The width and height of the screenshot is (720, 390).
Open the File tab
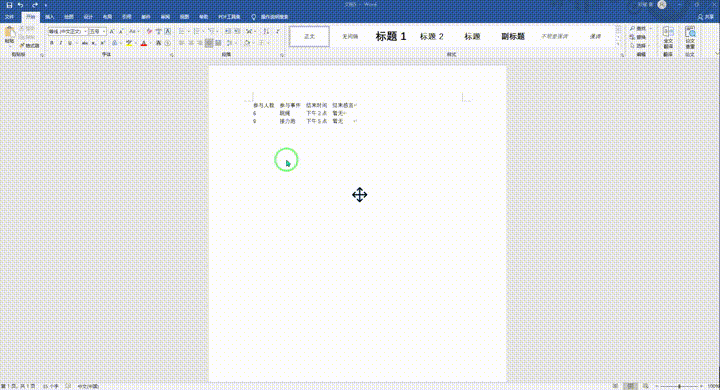click(x=9, y=17)
